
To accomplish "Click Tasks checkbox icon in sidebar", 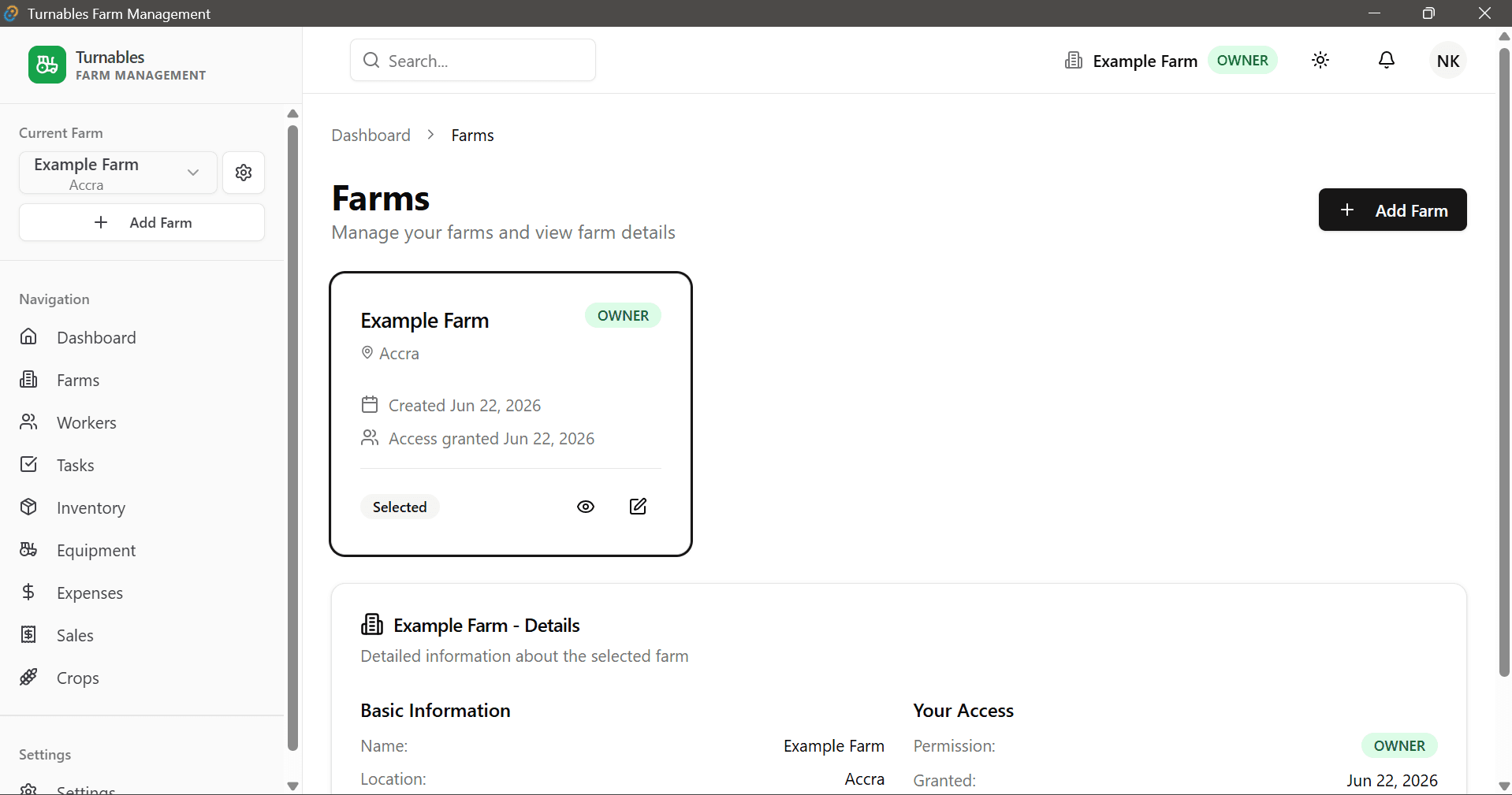I will [28, 465].
